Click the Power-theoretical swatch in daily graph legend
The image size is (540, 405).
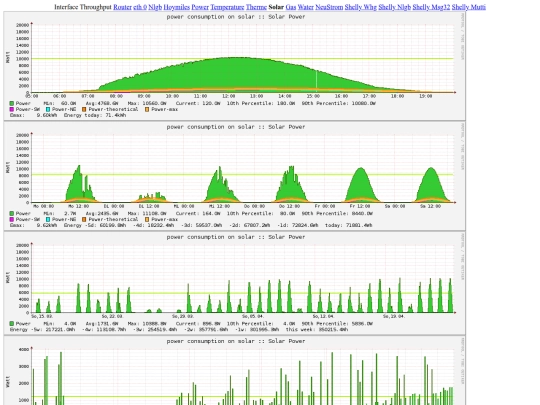point(84,110)
